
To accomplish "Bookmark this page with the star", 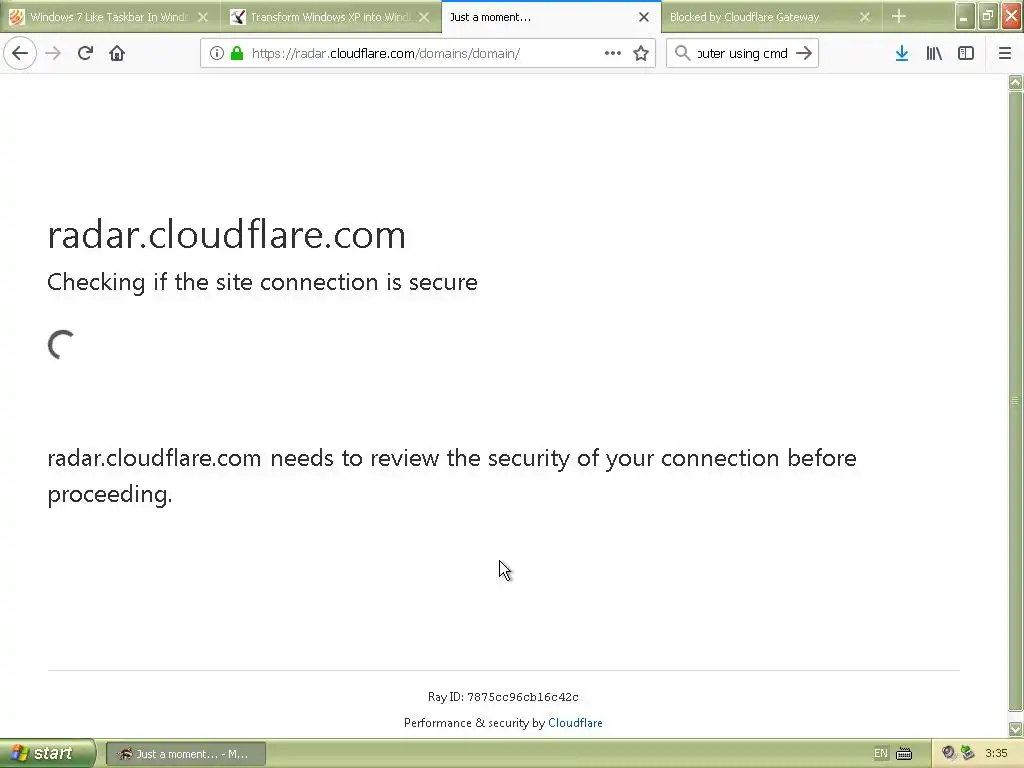I will 641,53.
